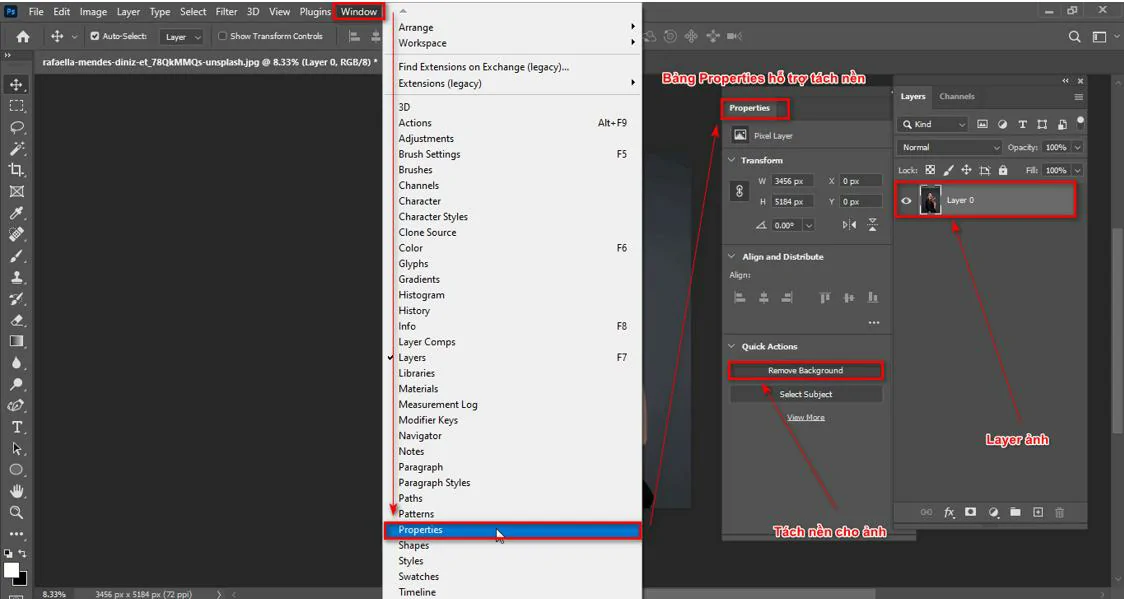Image resolution: width=1124 pixels, height=599 pixels.
Task: Select the Zoom tool
Action: point(15,512)
